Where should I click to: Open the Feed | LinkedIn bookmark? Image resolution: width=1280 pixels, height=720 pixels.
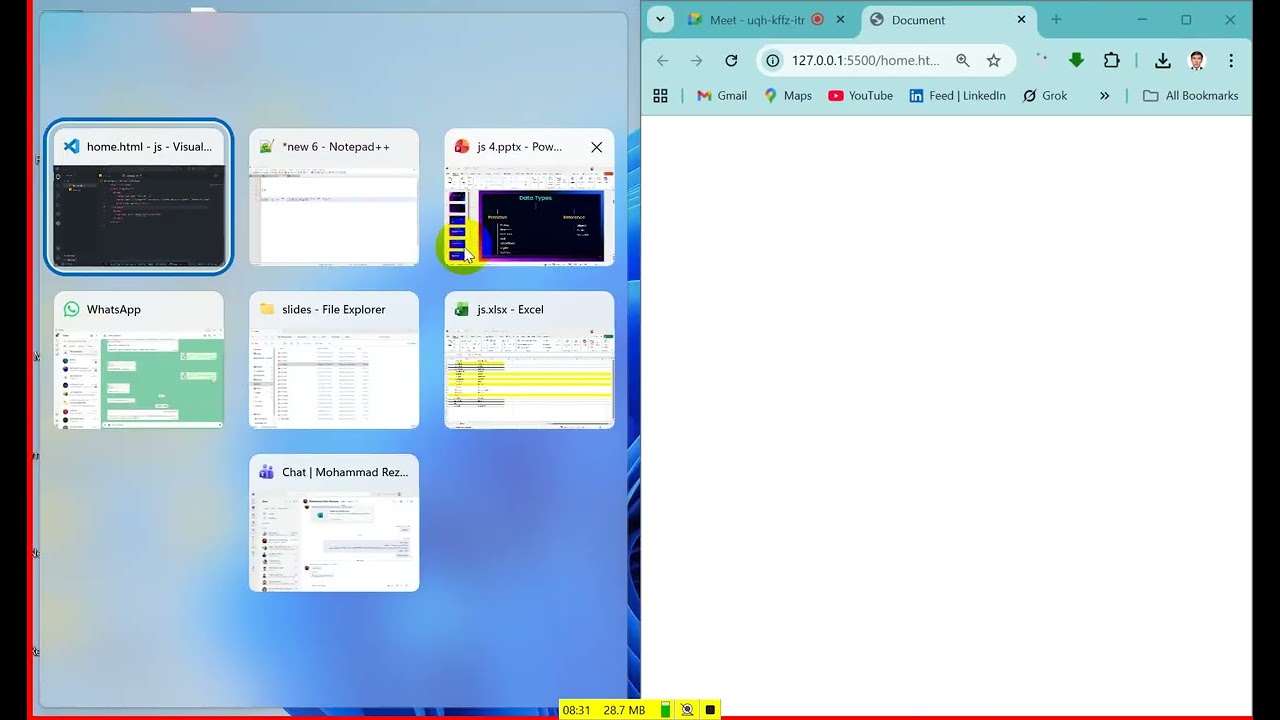coord(958,96)
